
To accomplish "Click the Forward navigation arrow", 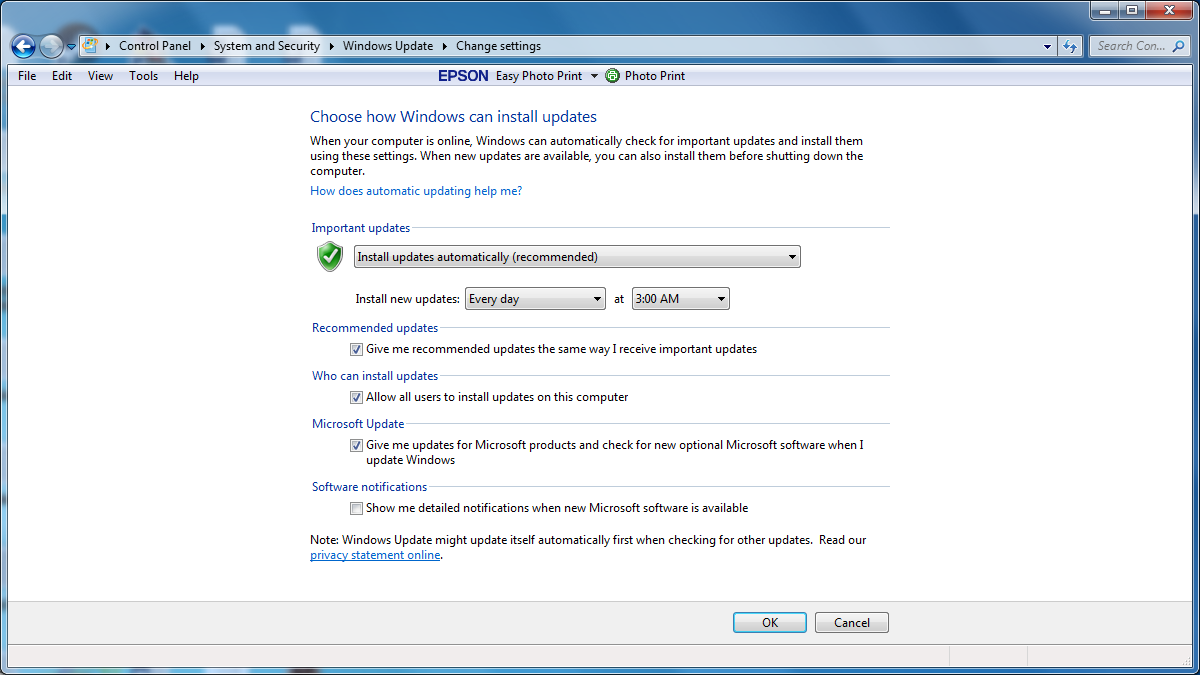I will point(51,46).
